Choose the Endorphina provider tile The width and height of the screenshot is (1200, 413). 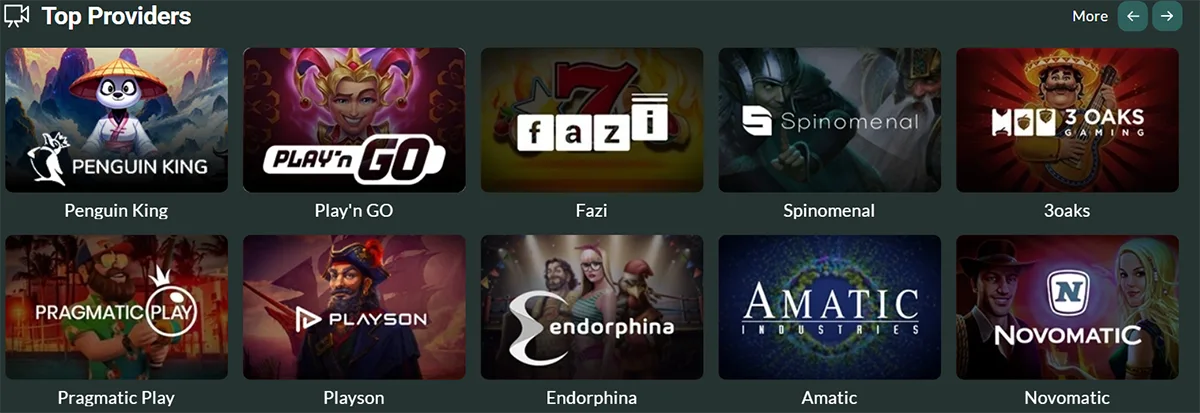pyautogui.click(x=592, y=307)
